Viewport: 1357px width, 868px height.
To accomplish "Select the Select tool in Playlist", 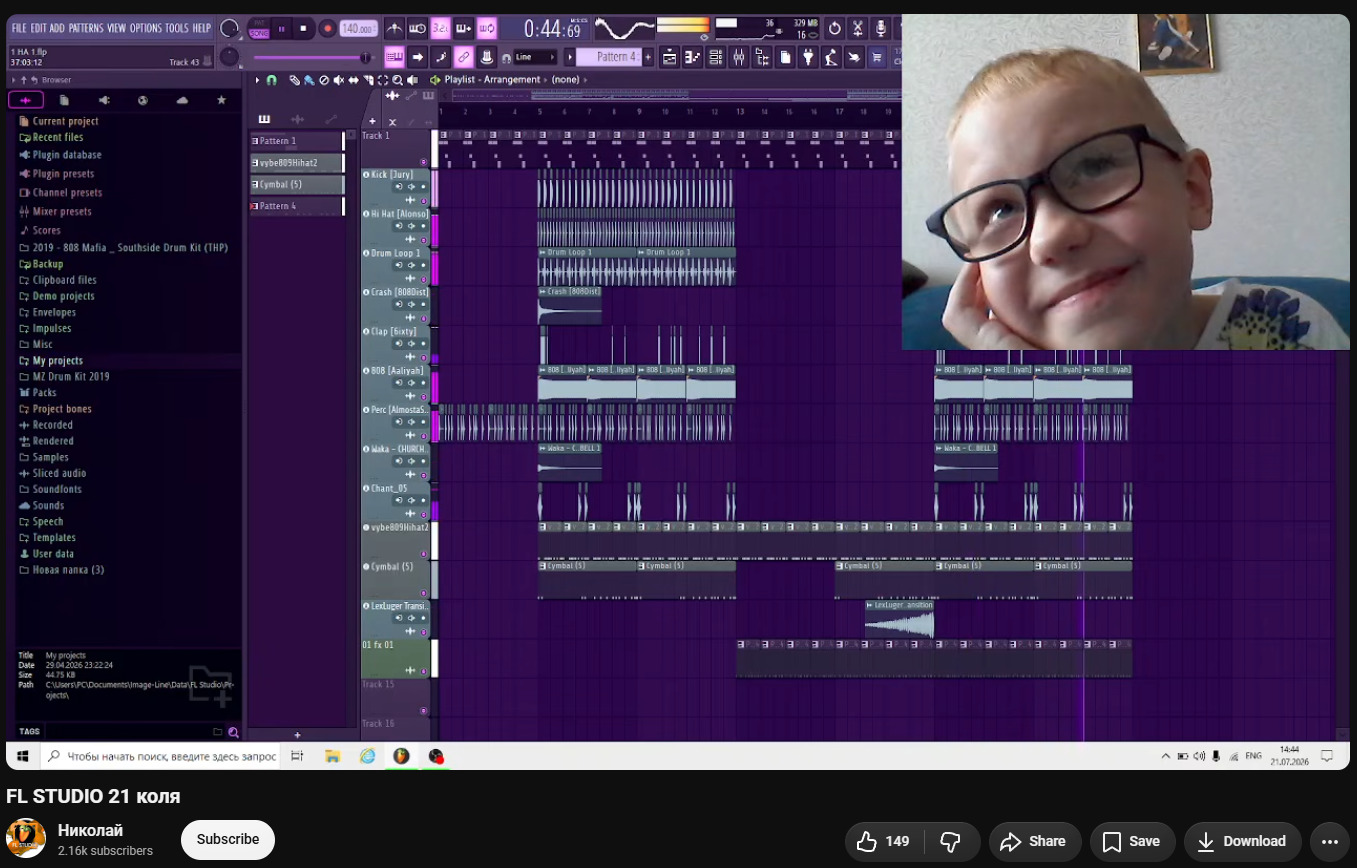I will pyautogui.click(x=383, y=80).
